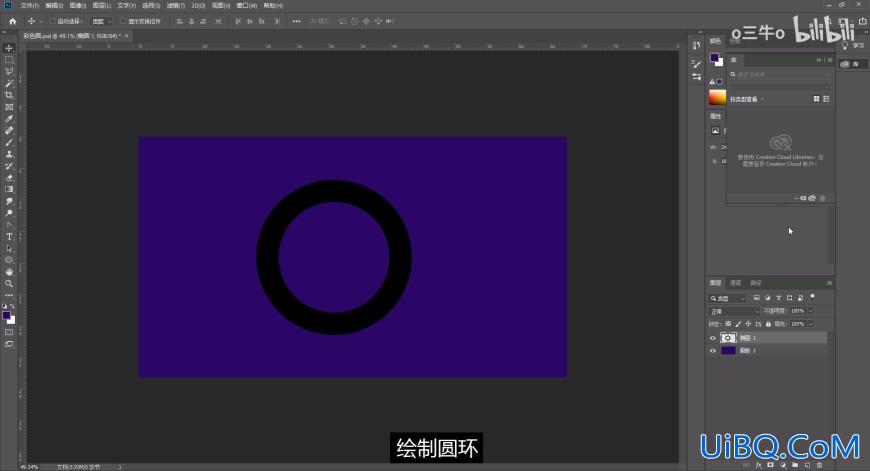Open the auto-select 图层 dropdown
The image size is (870, 471).
tap(102, 21)
